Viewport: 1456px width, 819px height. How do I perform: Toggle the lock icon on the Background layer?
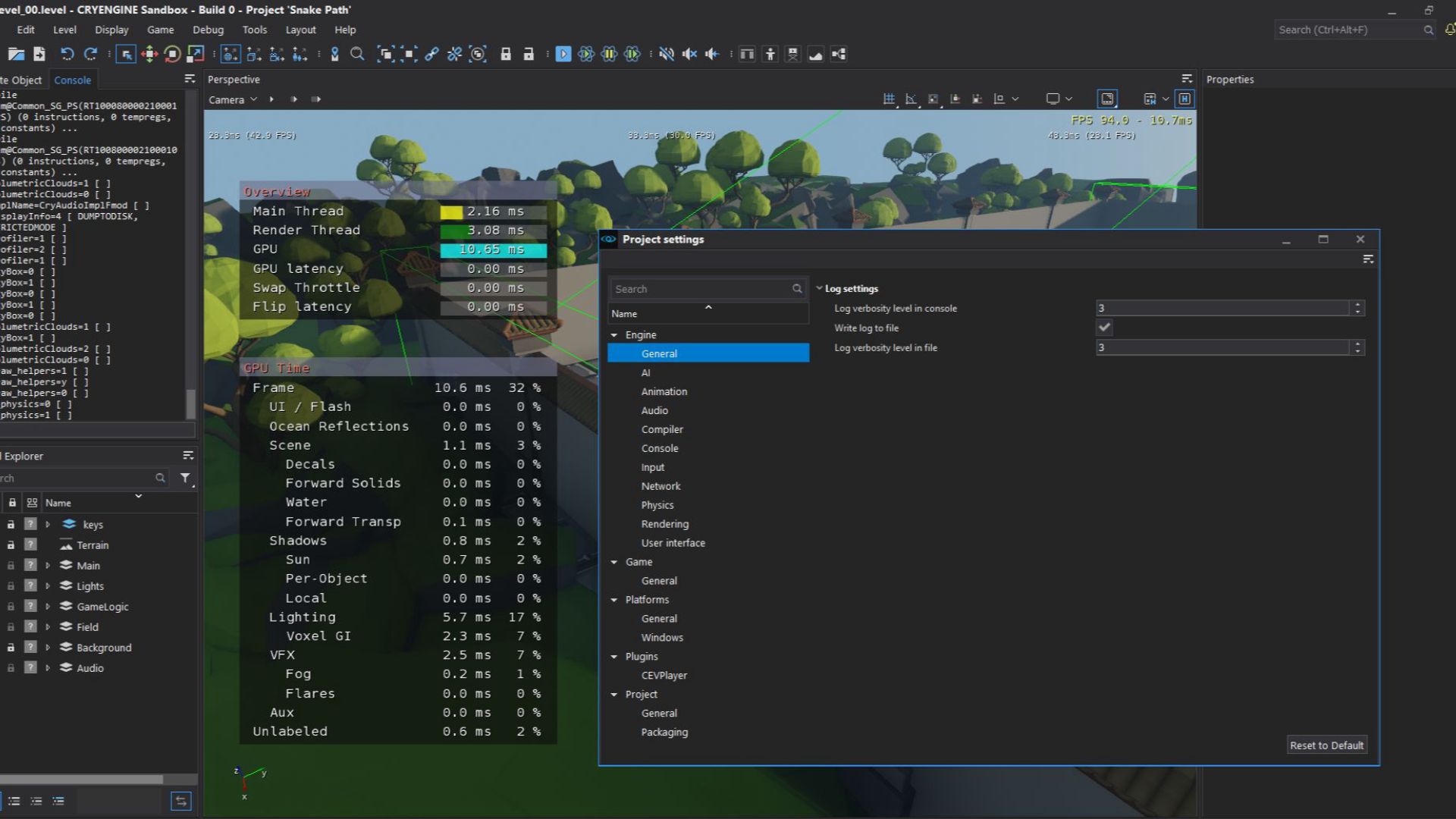point(11,648)
